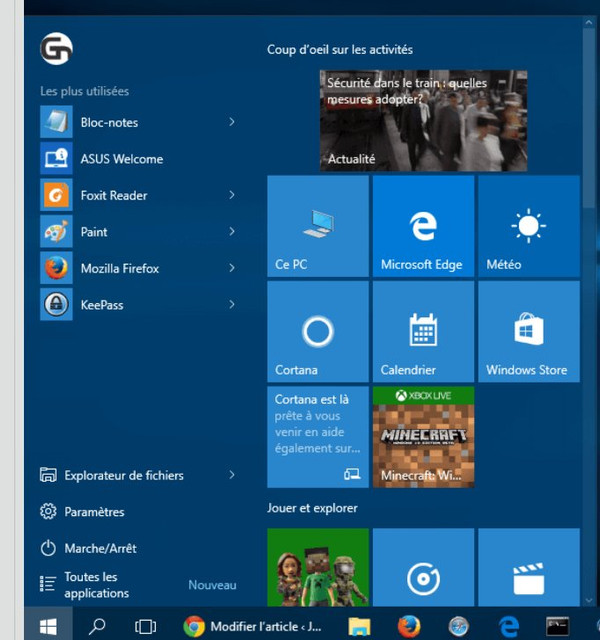Screen dimensions: 600x640
Task: Launch Microsoft Edge tile
Action: point(423,226)
